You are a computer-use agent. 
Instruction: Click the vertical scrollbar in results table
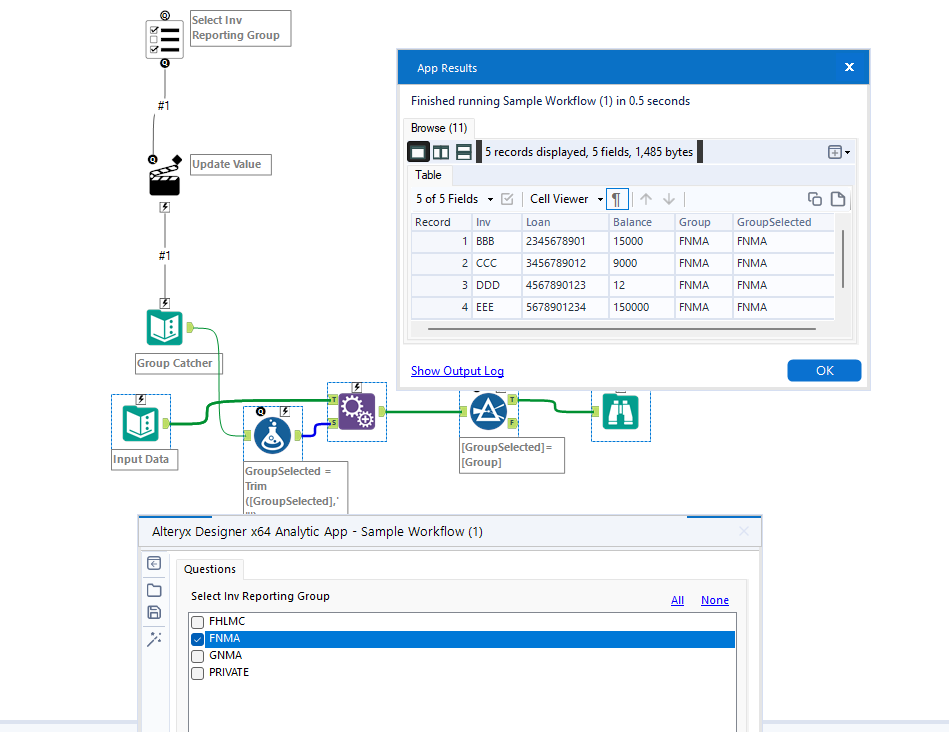click(843, 259)
